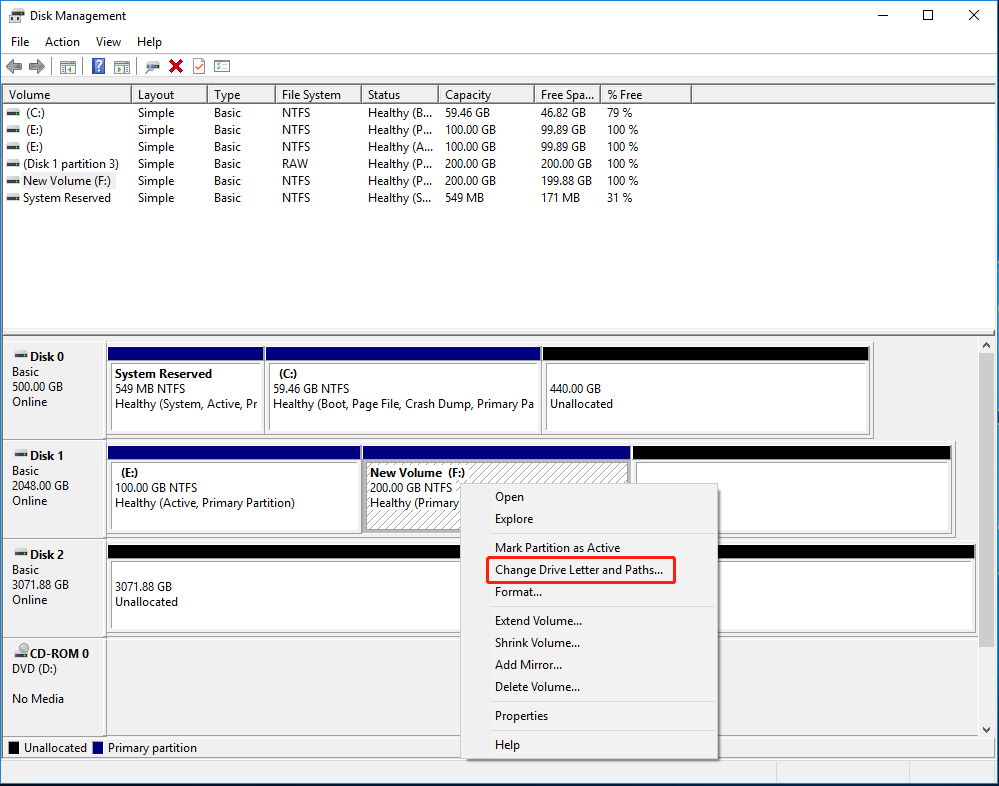
Task: Click the blue Primary partition legend swatch
Action: (x=97, y=748)
